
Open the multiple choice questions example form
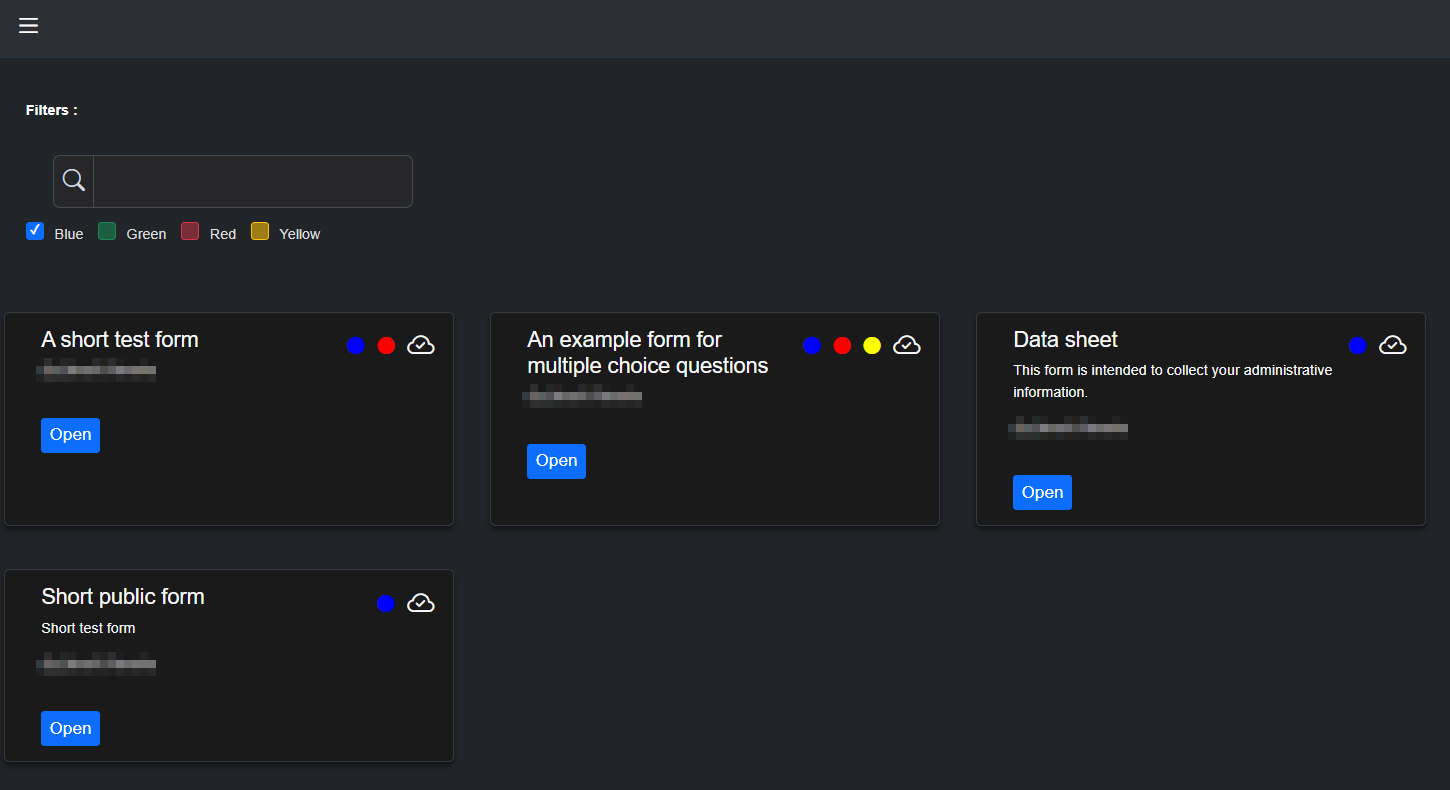coord(556,461)
